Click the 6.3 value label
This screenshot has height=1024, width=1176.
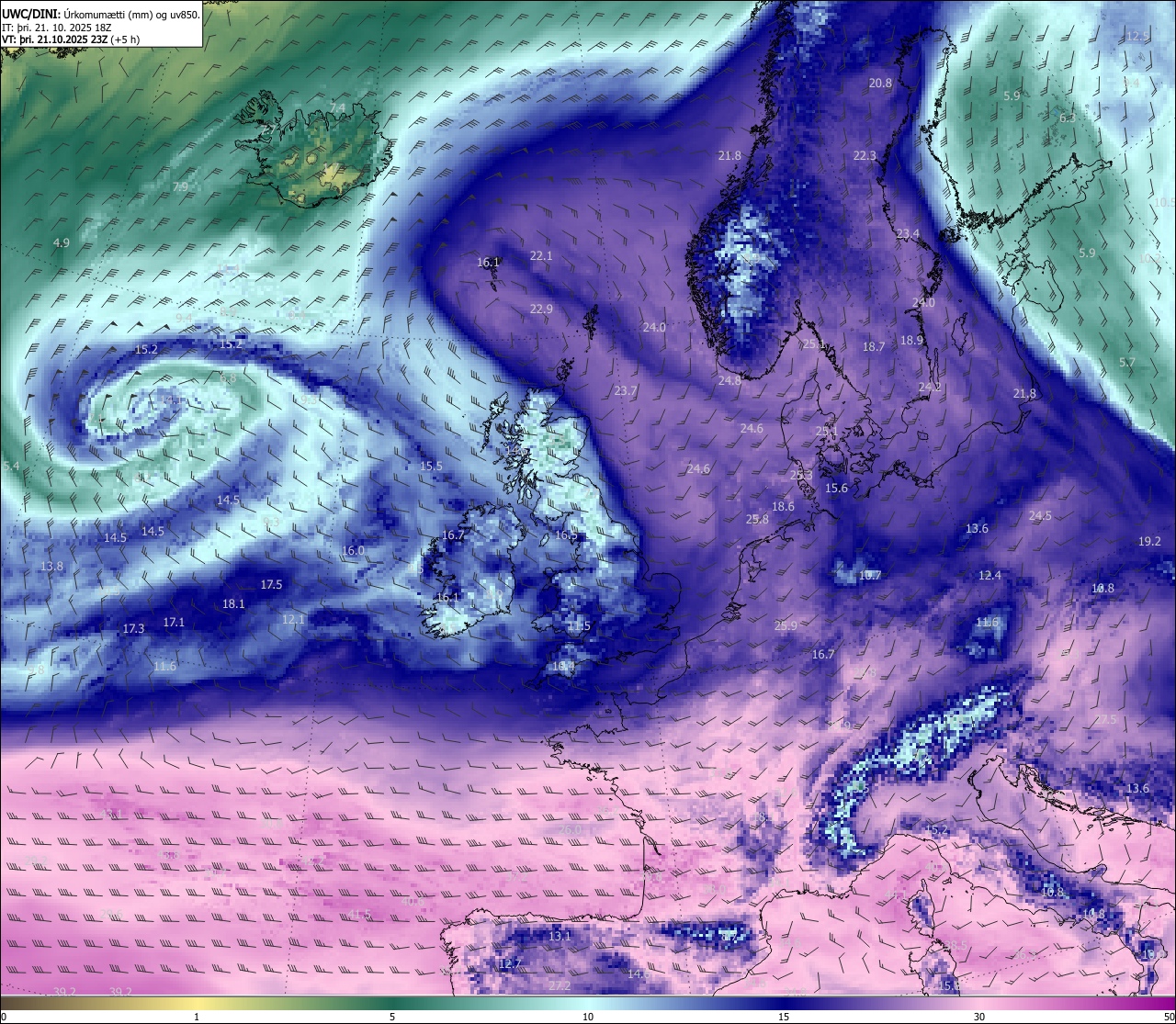pyautogui.click(x=1067, y=118)
